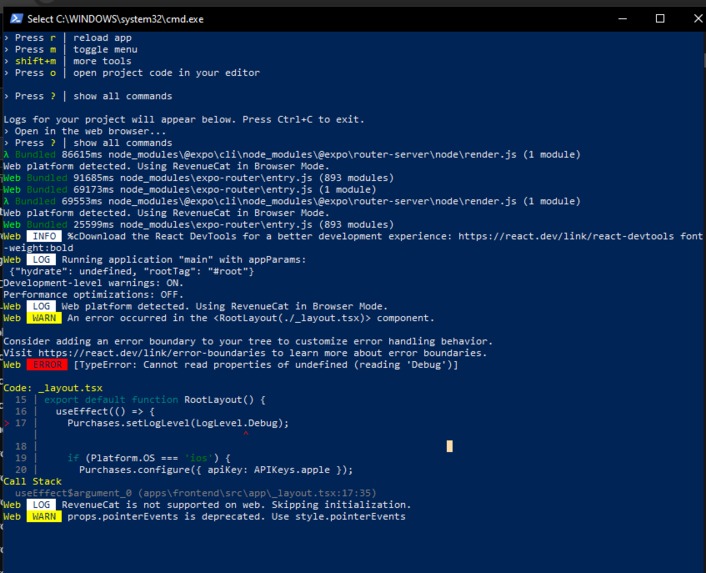
Task: Click WARN badge before 'An error occurred'
Action: tap(44, 318)
